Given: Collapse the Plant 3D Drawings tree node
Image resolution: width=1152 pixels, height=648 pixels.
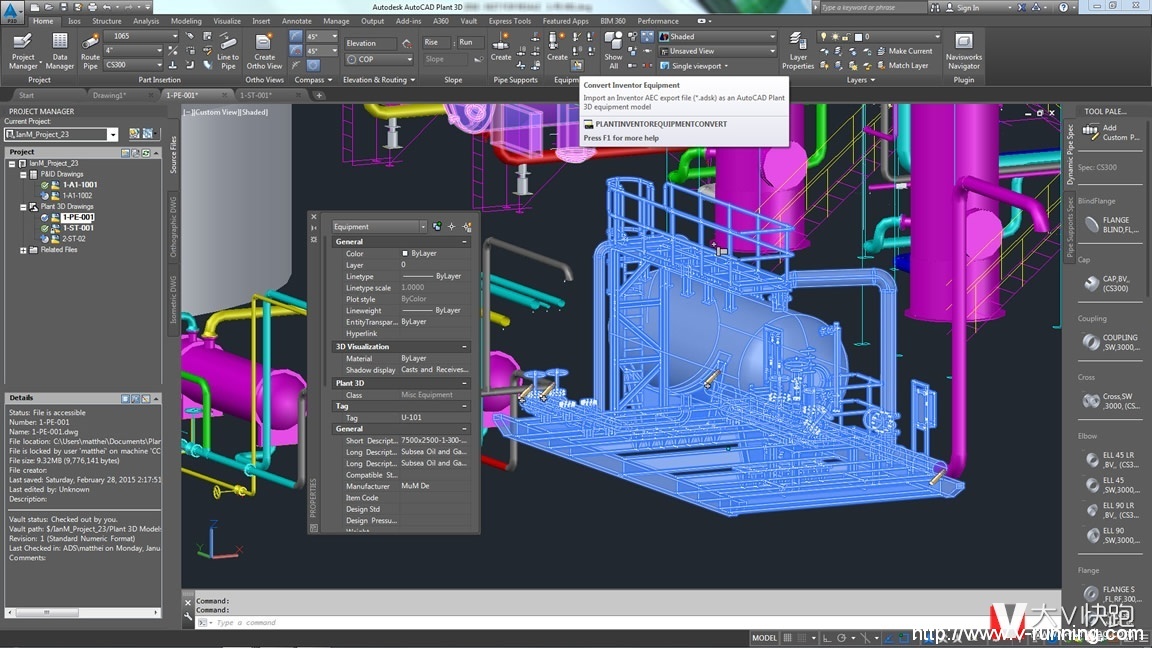Looking at the screenshot, I should click(23, 207).
